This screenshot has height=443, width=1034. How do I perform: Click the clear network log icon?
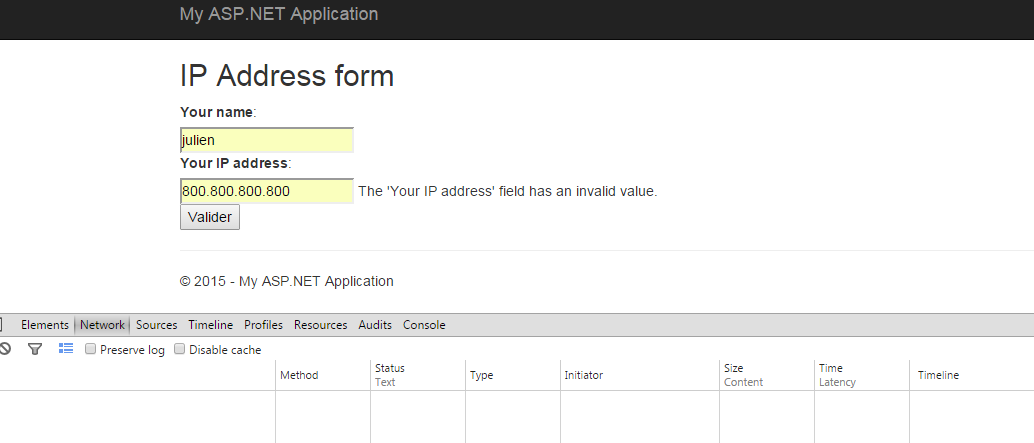[x=5, y=349]
